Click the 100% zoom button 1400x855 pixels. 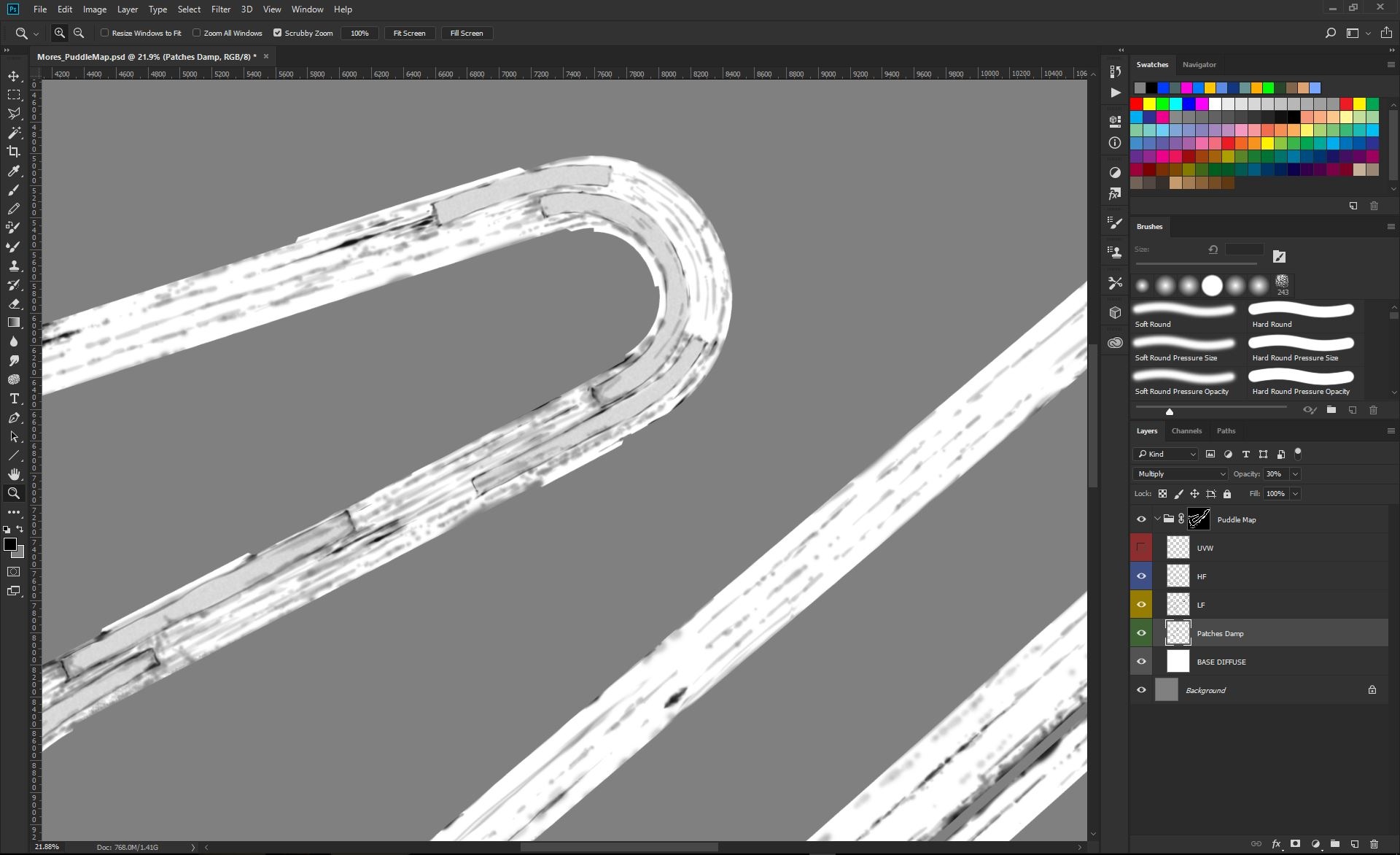pyautogui.click(x=359, y=33)
